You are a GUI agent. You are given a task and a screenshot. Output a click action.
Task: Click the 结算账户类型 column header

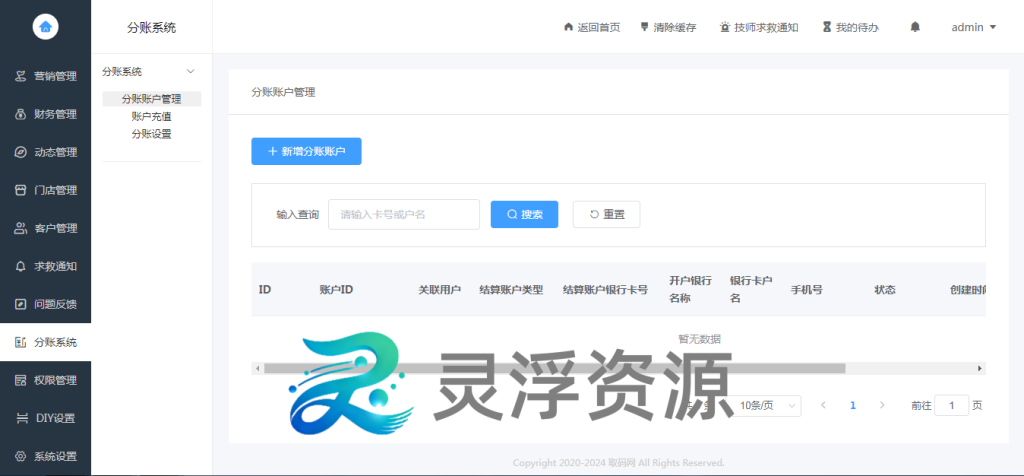(511, 289)
